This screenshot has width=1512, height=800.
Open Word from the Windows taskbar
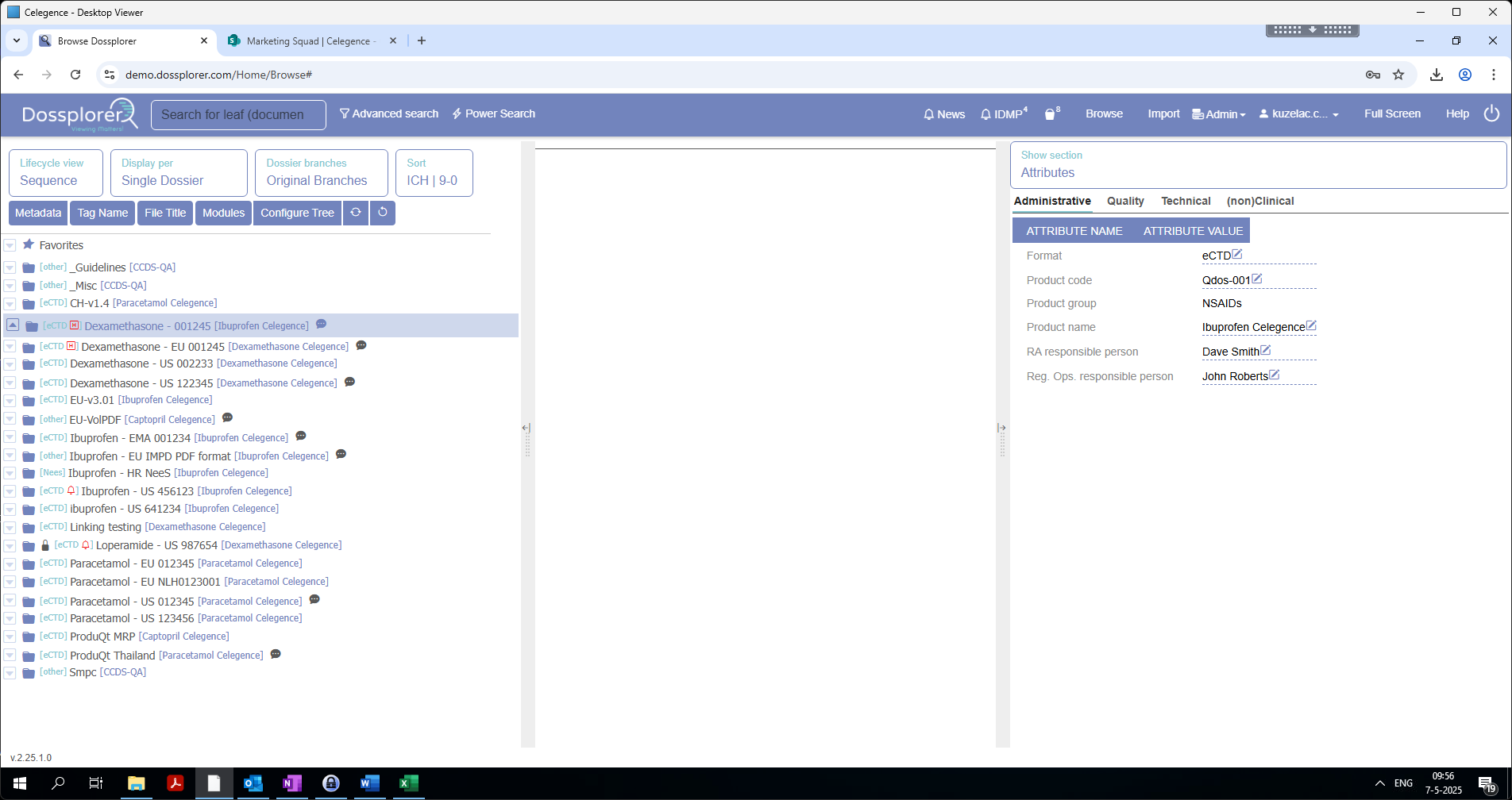[x=369, y=783]
